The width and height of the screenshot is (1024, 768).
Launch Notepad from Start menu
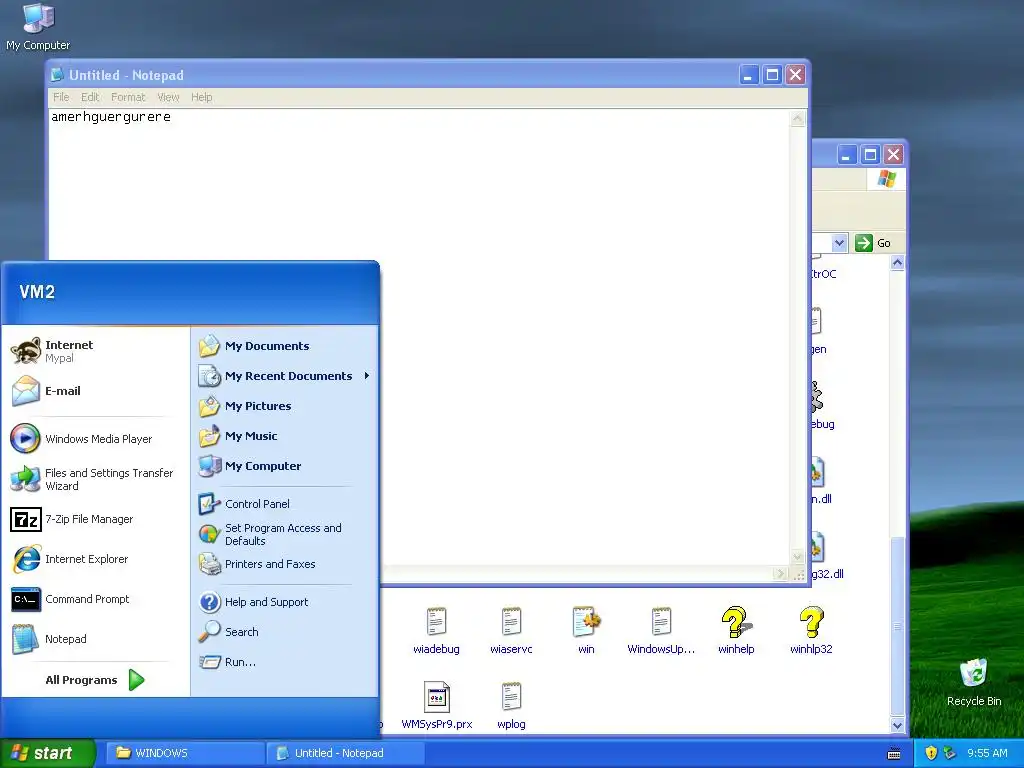coord(95,639)
